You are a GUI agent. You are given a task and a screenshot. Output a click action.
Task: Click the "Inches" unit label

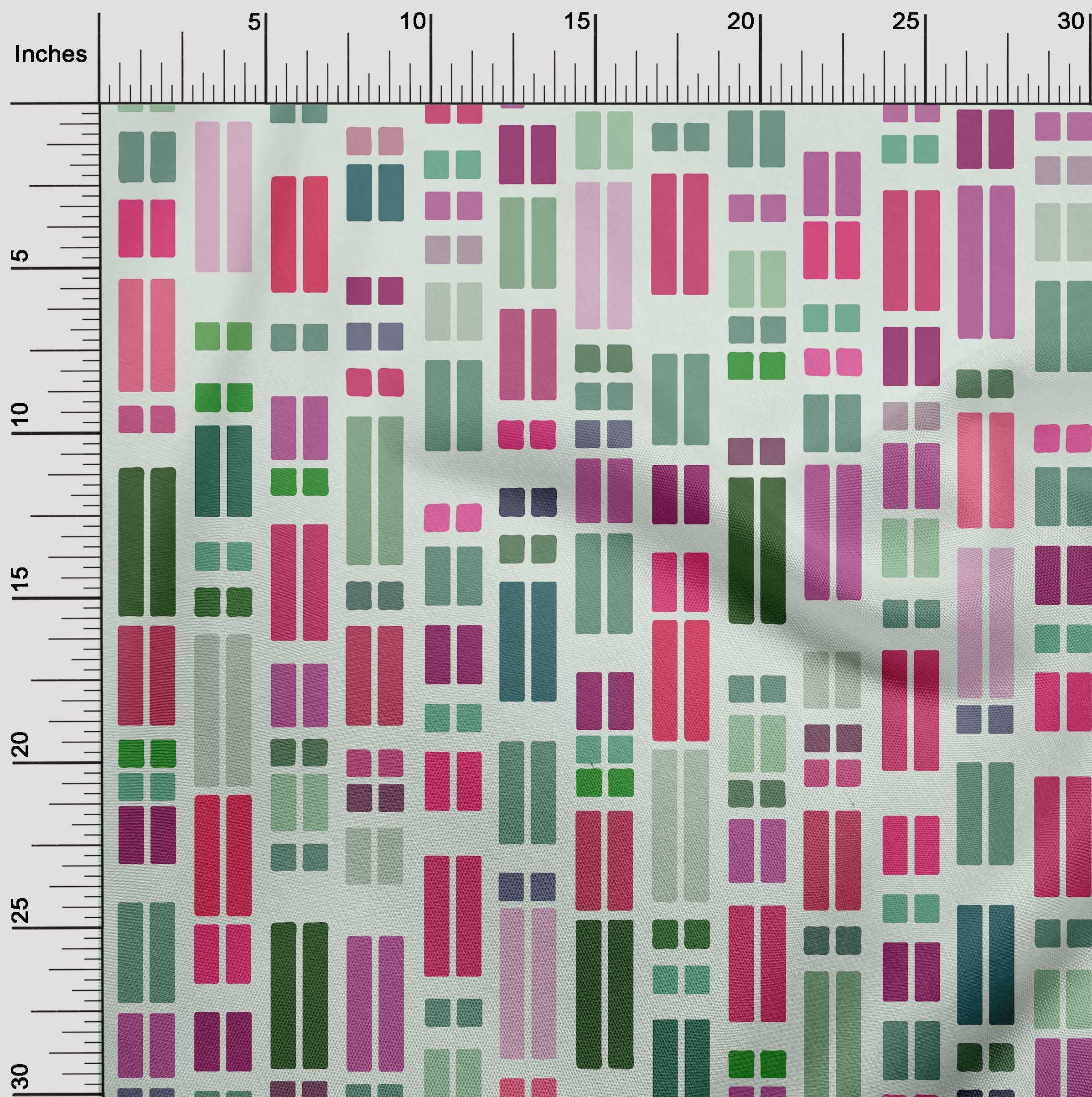51,55
